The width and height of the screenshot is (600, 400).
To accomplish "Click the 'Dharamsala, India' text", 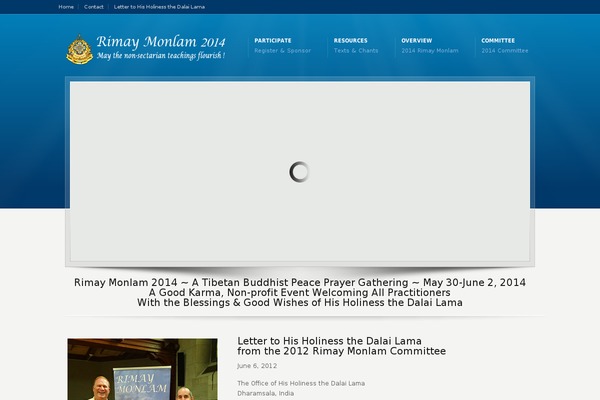I will (266, 393).
